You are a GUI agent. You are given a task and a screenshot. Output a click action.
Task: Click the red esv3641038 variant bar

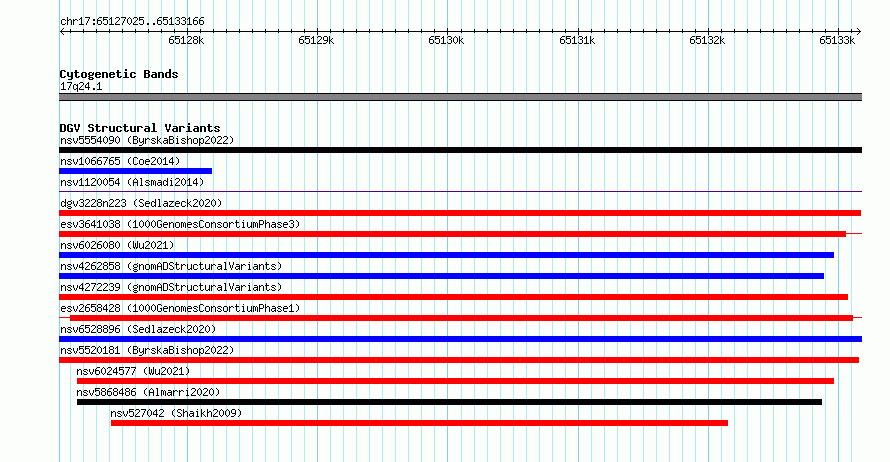[452, 234]
